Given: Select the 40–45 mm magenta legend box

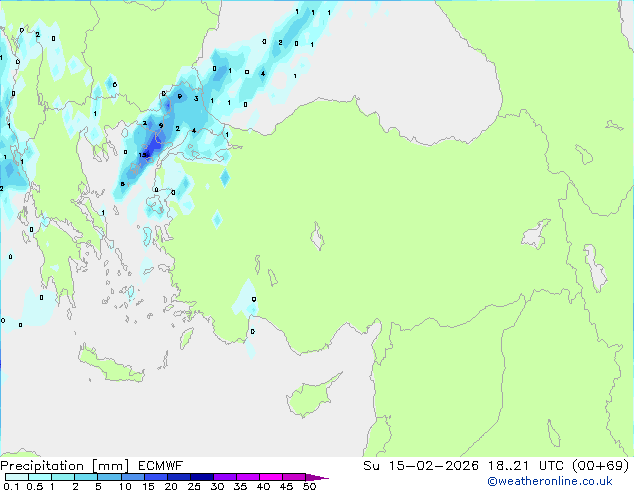Looking at the screenshot, I should click(271, 477).
